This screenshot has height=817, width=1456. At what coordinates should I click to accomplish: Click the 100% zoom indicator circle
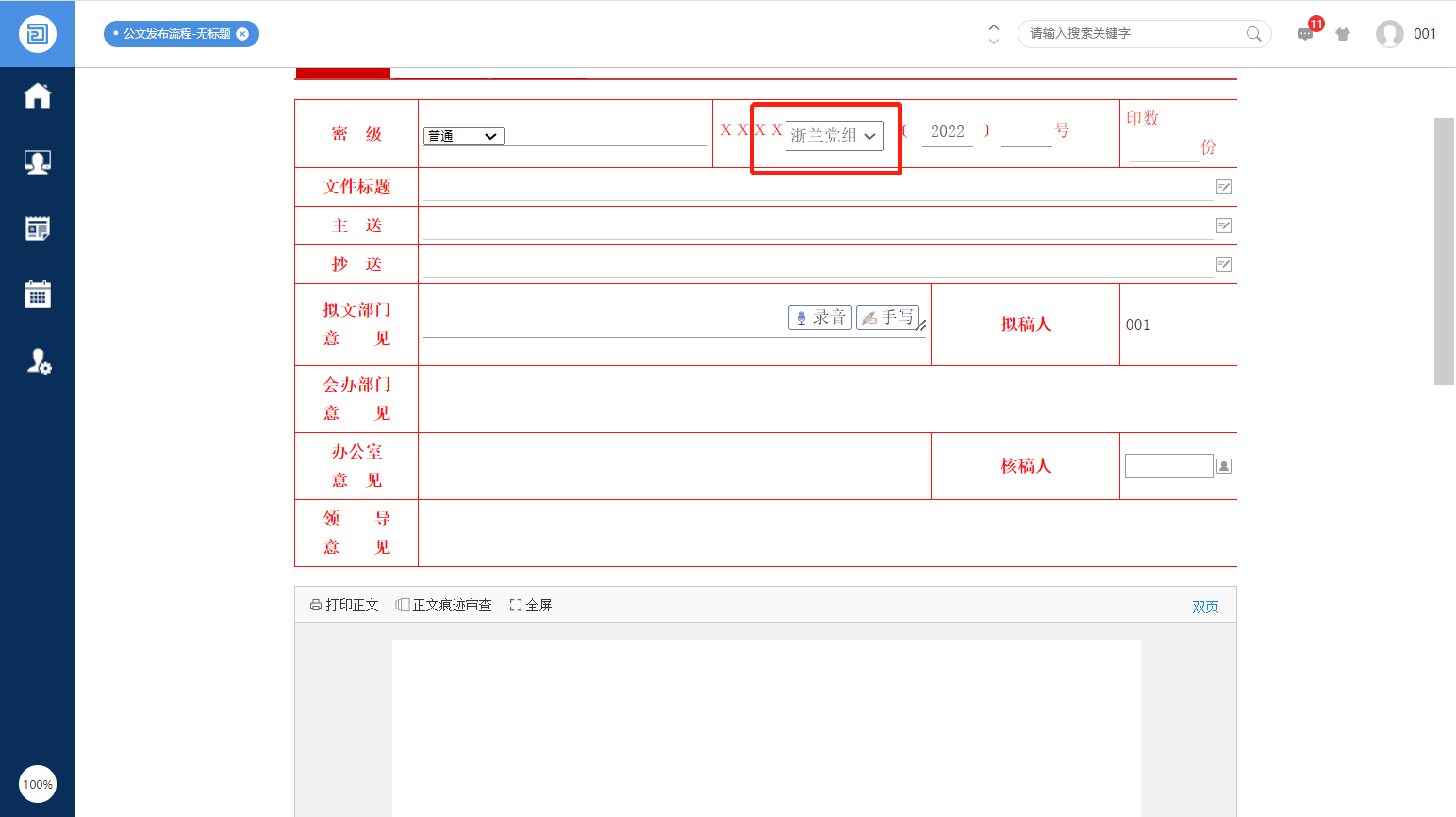tap(38, 784)
